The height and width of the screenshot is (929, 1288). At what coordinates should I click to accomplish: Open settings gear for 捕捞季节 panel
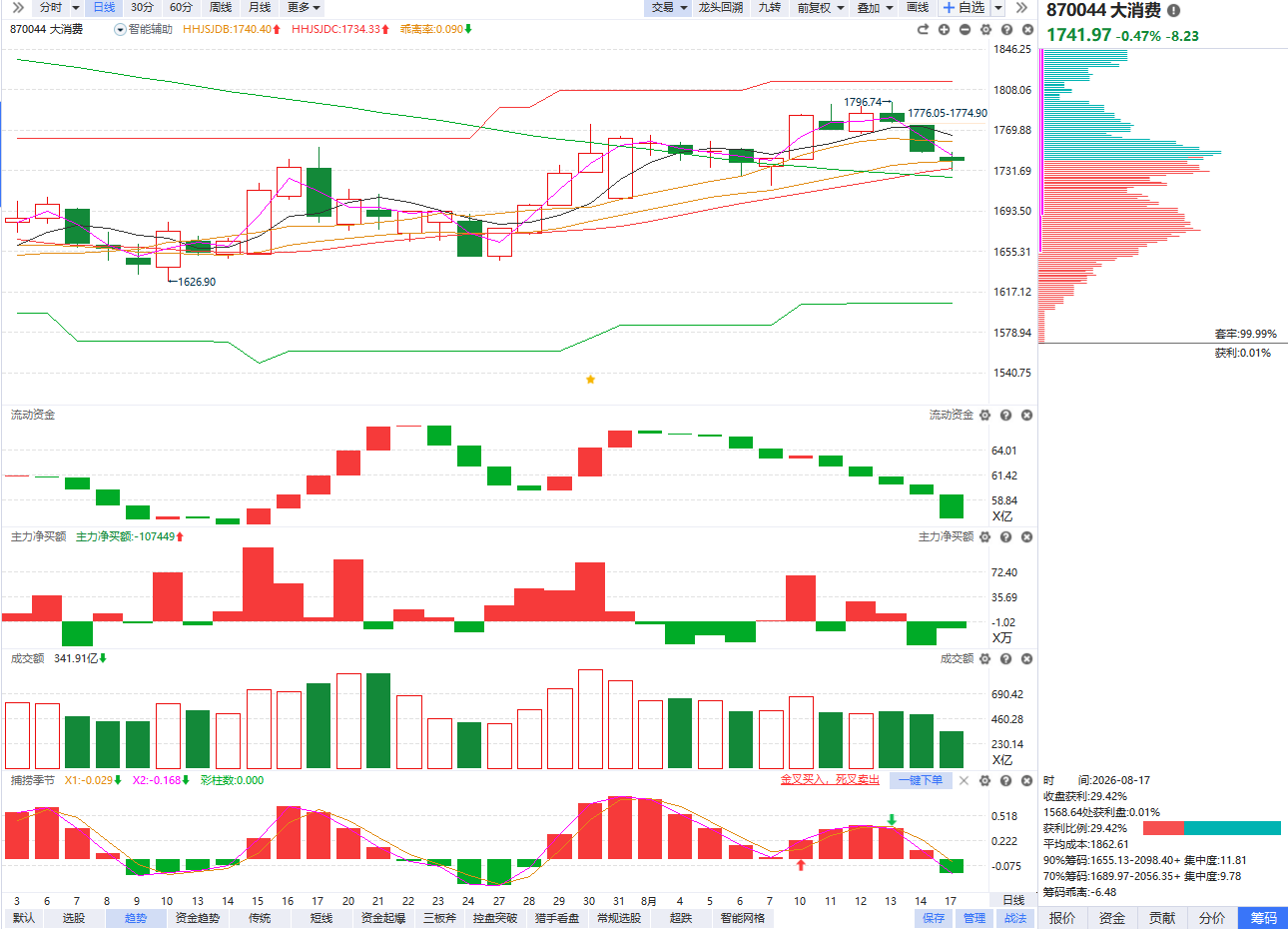pos(985,780)
